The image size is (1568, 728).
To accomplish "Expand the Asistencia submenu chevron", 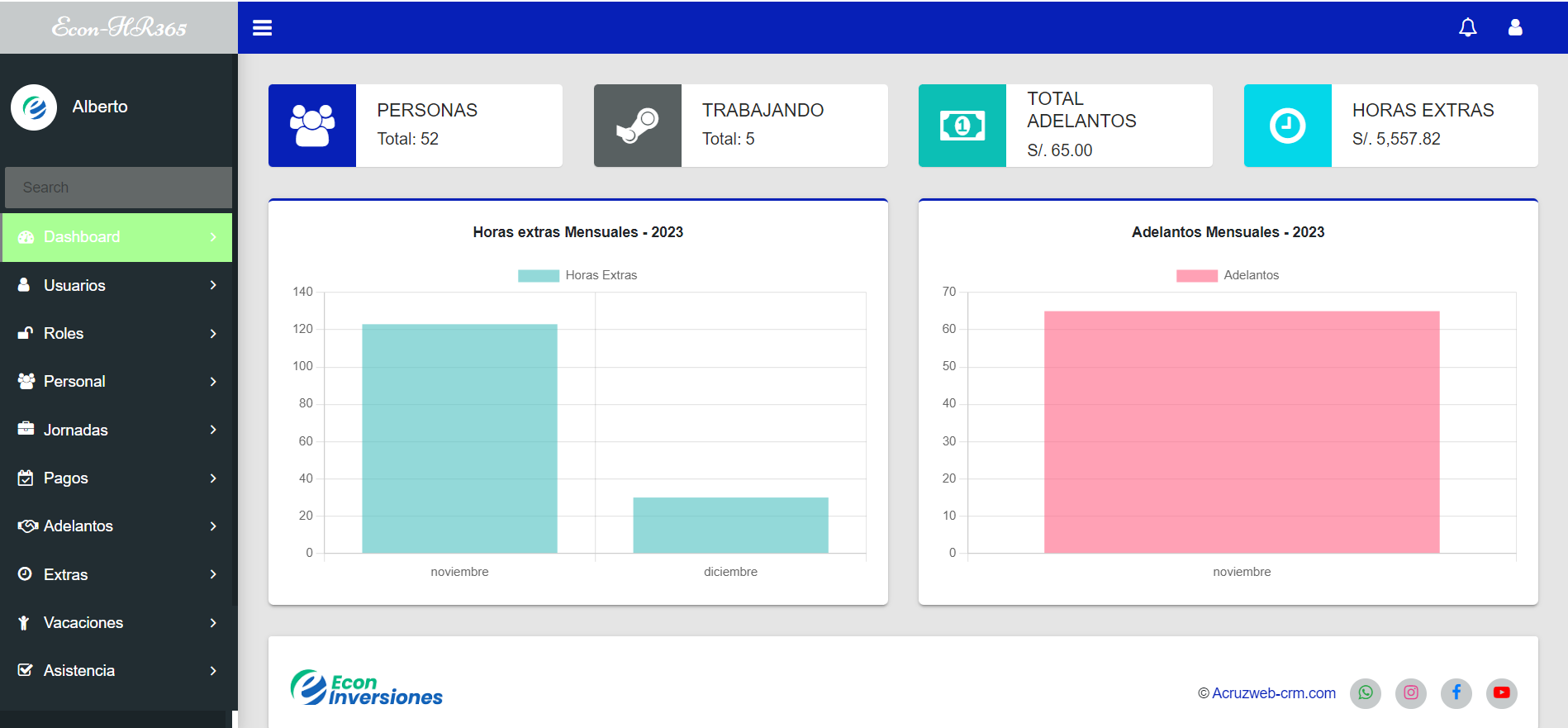I will pyautogui.click(x=213, y=670).
